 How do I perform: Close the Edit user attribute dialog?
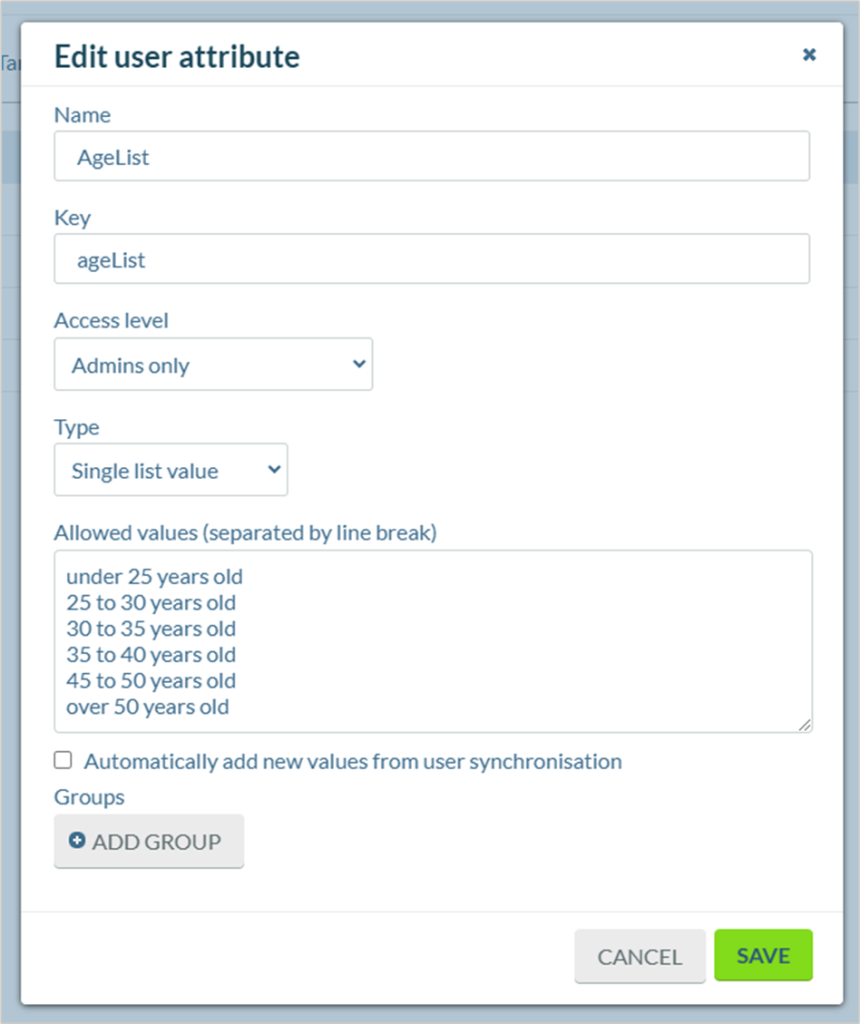pos(809,54)
